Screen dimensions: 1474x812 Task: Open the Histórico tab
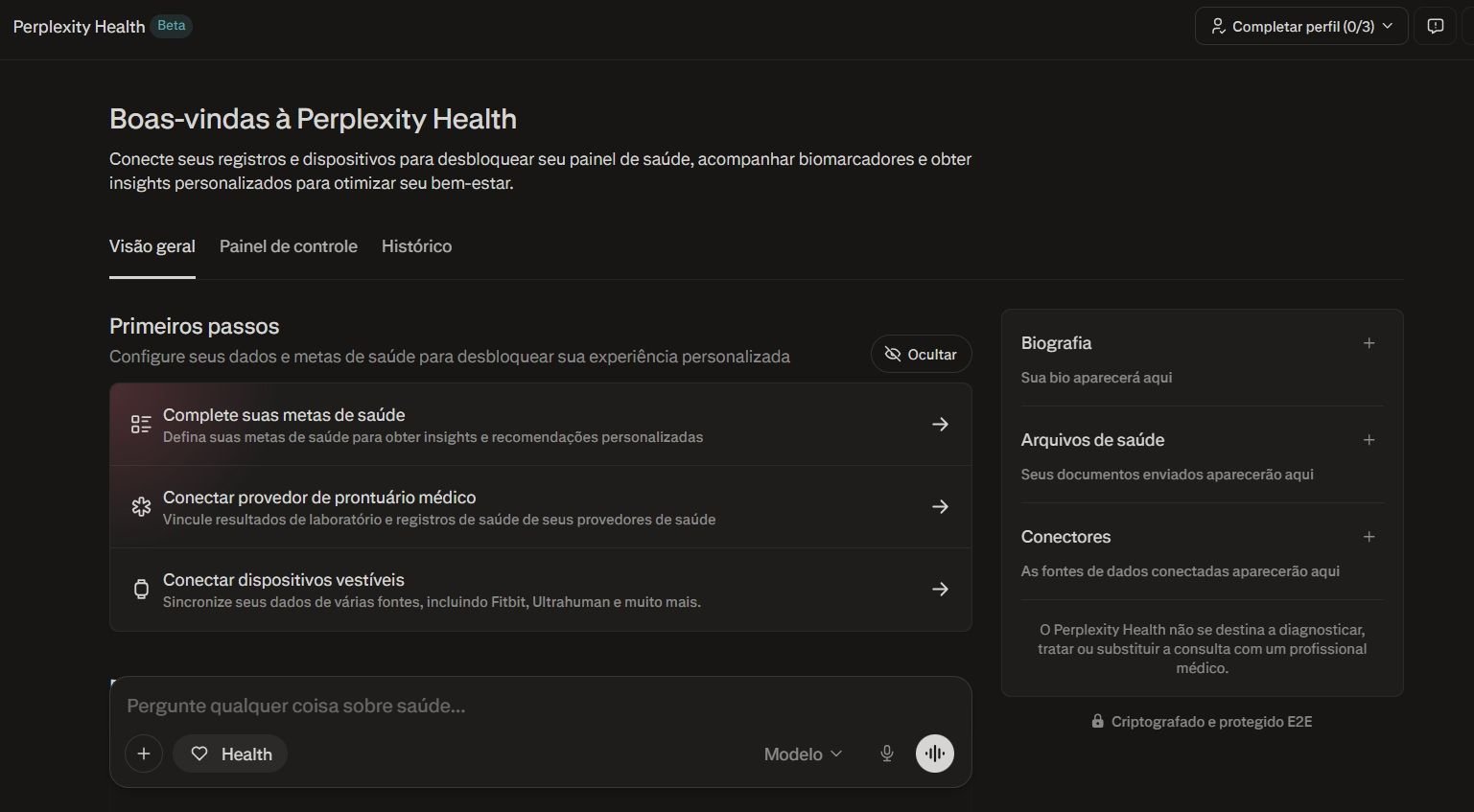pos(416,246)
